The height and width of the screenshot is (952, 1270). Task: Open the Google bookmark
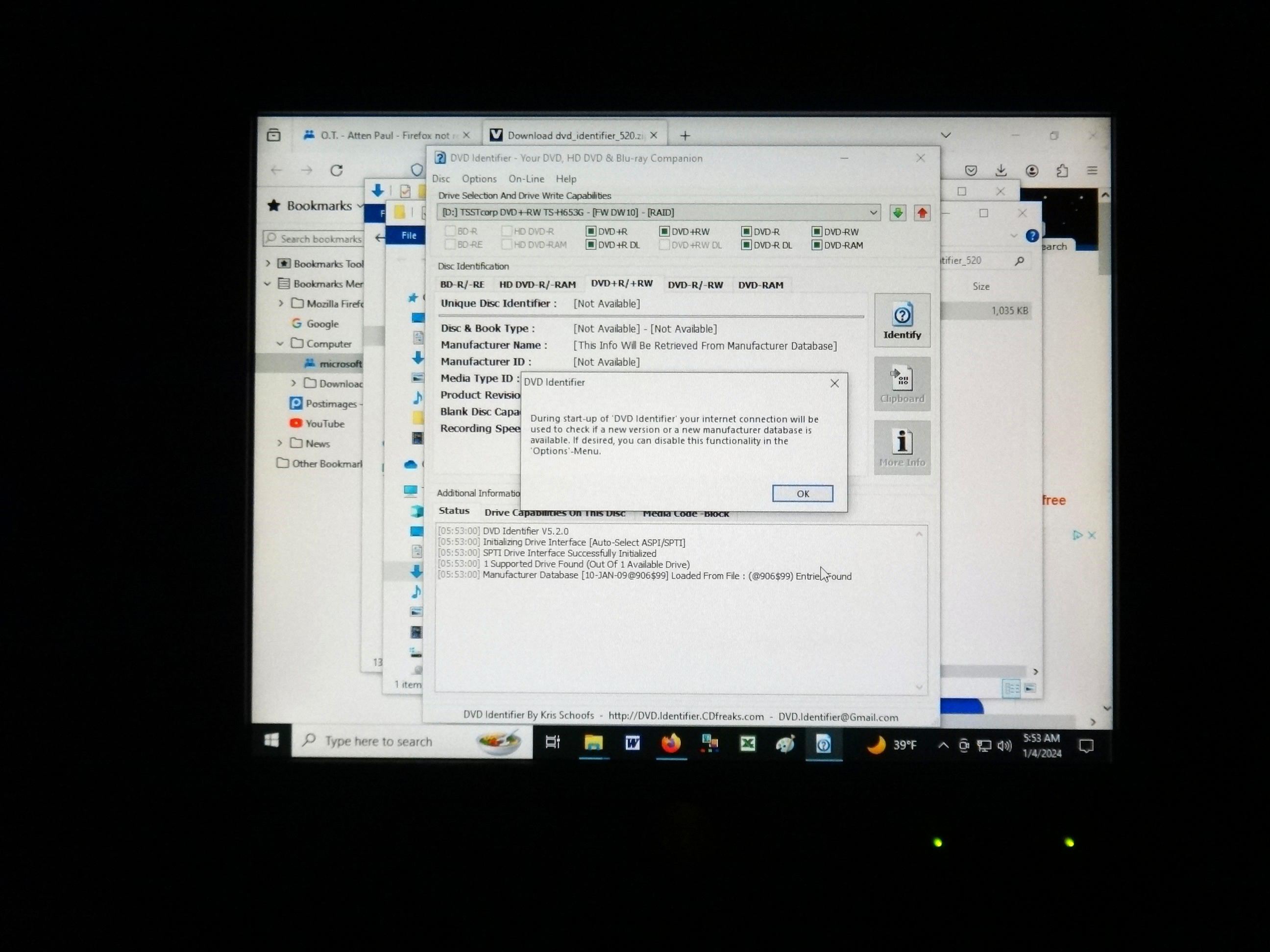[315, 324]
